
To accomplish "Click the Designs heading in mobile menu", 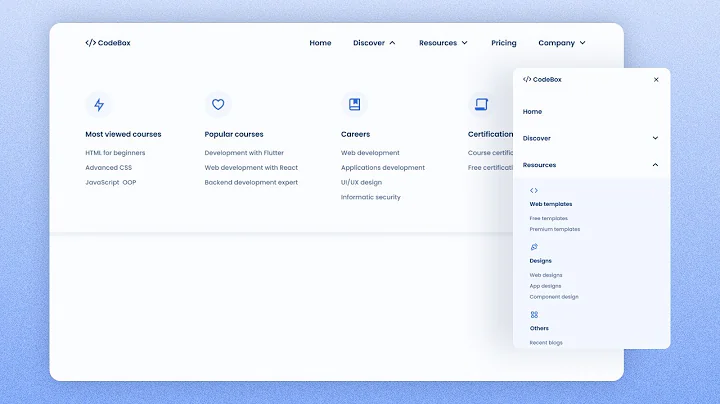I will [x=540, y=261].
